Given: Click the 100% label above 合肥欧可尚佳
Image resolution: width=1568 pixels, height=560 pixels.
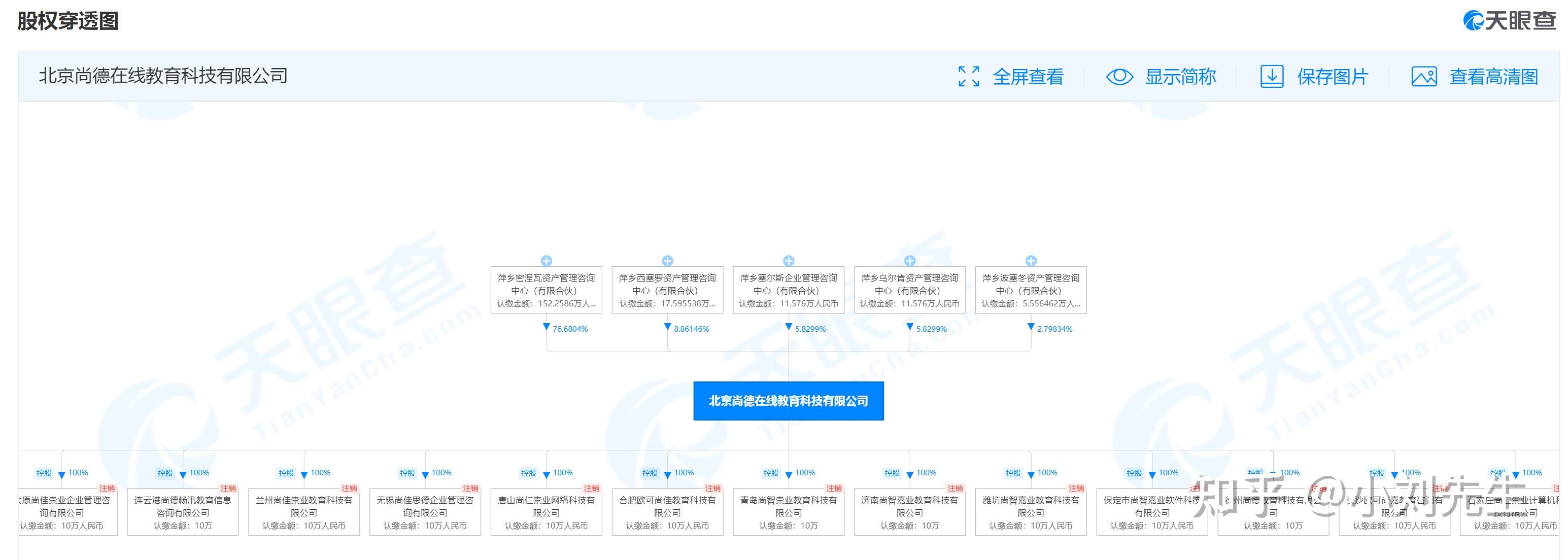Looking at the screenshot, I should tap(684, 472).
